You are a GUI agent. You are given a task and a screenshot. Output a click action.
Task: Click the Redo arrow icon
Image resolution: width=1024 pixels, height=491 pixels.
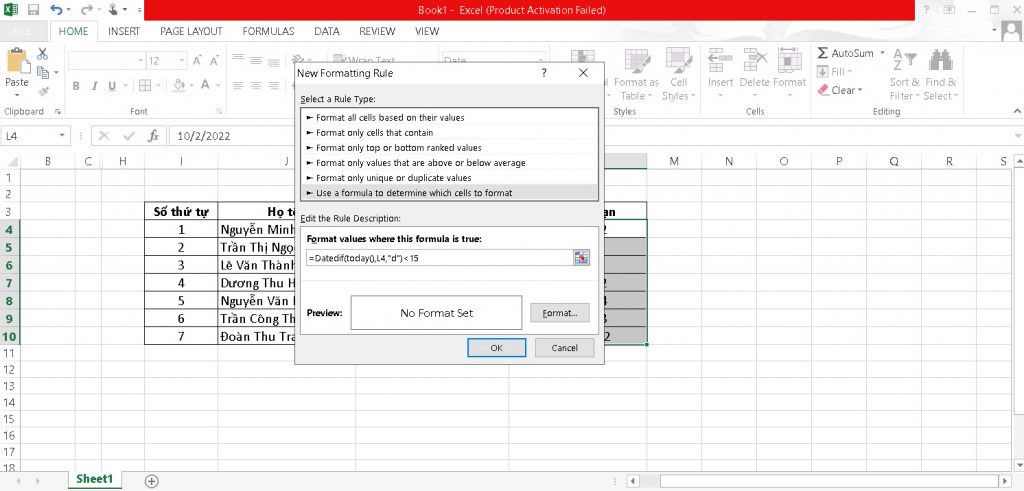click(x=86, y=10)
